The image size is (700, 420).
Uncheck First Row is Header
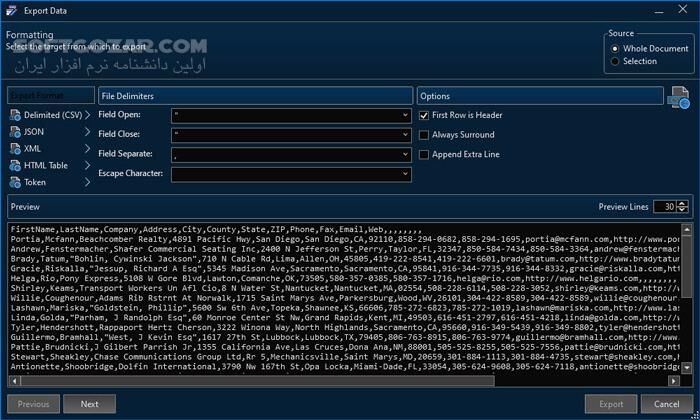pos(424,116)
